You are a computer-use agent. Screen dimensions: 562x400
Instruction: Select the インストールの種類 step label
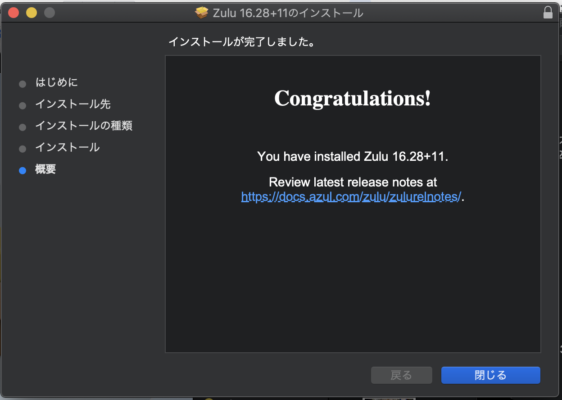pos(84,126)
